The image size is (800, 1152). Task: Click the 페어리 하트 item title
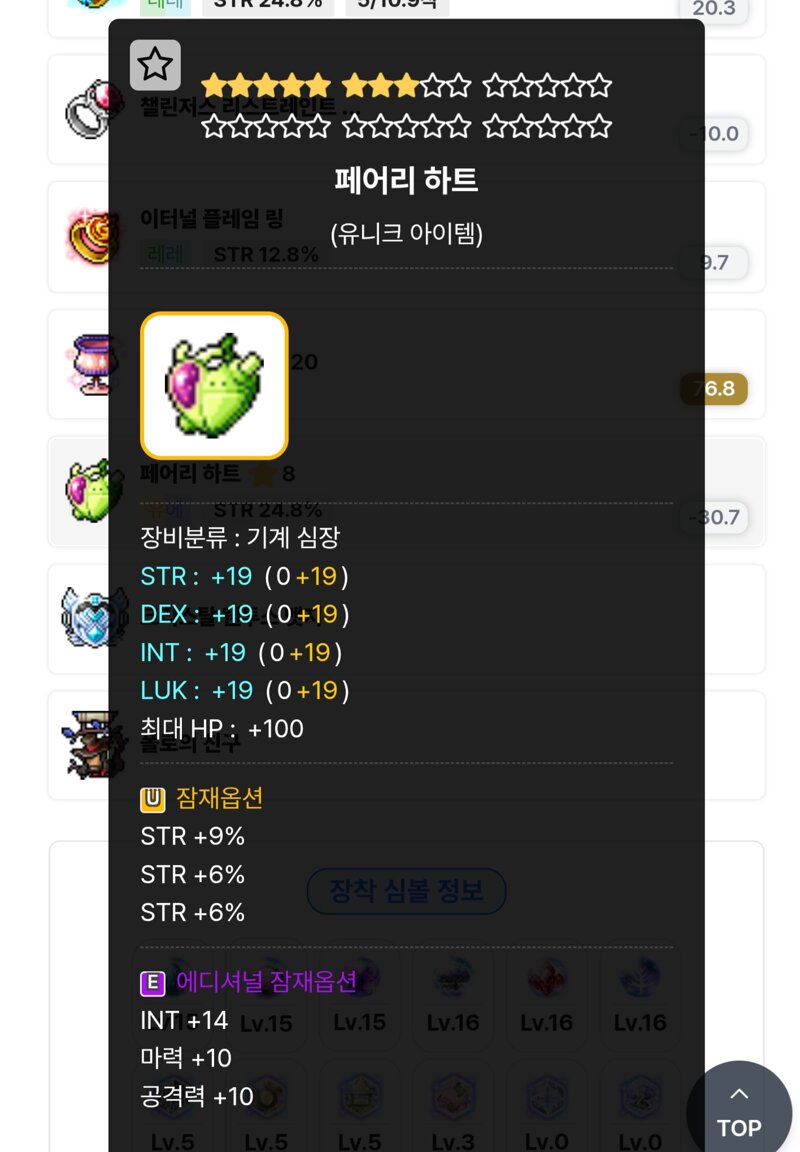pyautogui.click(x=406, y=180)
